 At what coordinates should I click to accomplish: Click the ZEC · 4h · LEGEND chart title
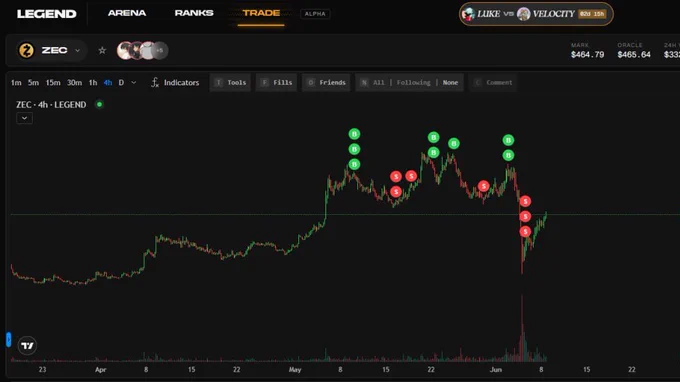[51, 104]
